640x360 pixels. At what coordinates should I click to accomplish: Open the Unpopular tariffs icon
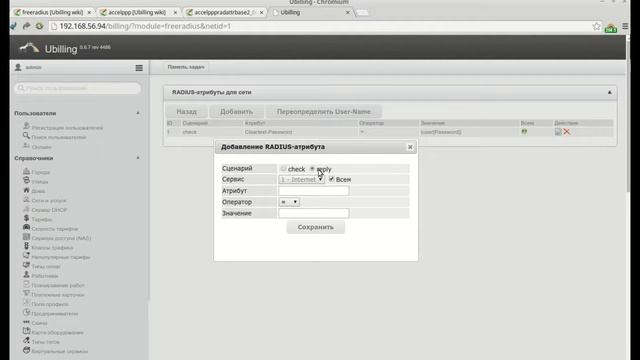(x=27, y=256)
